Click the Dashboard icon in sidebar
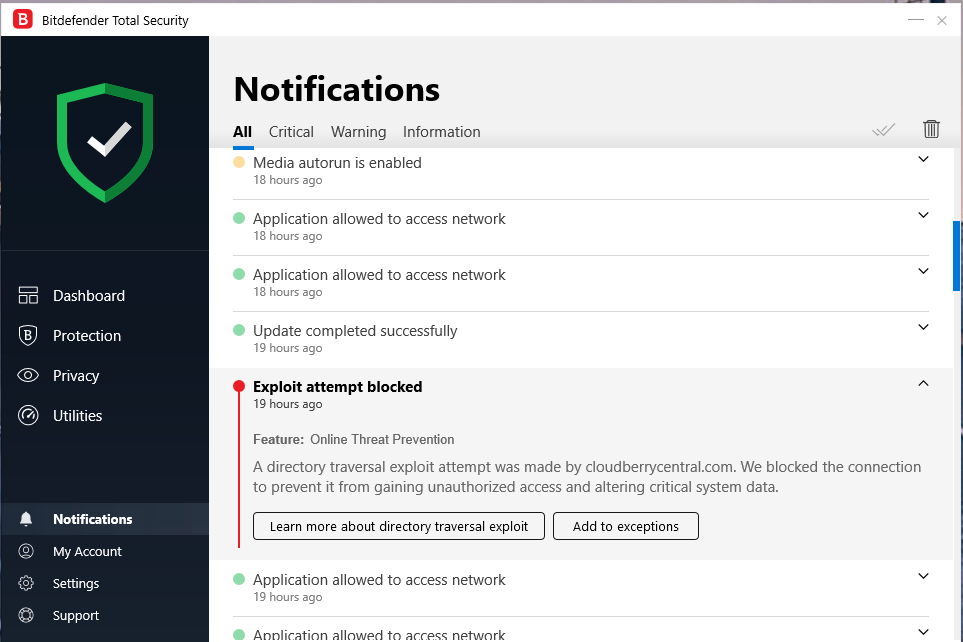The width and height of the screenshot is (963, 642). click(28, 296)
